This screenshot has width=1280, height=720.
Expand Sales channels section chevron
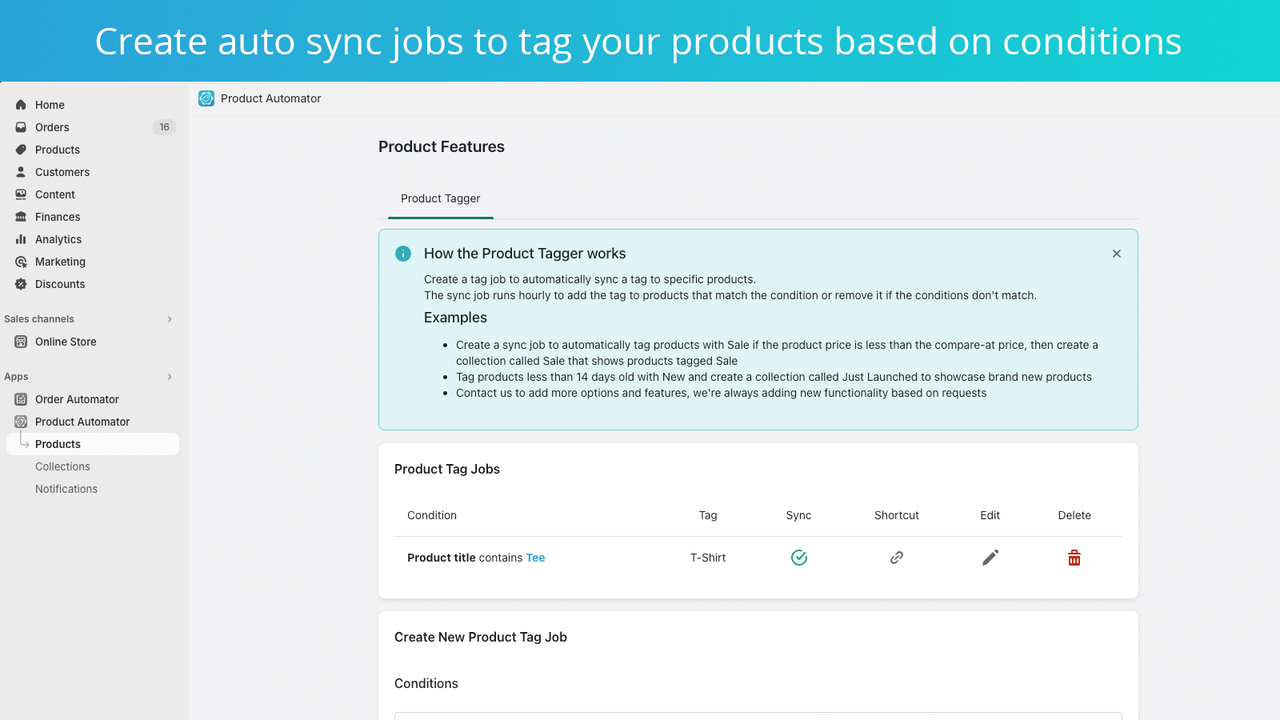click(169, 319)
